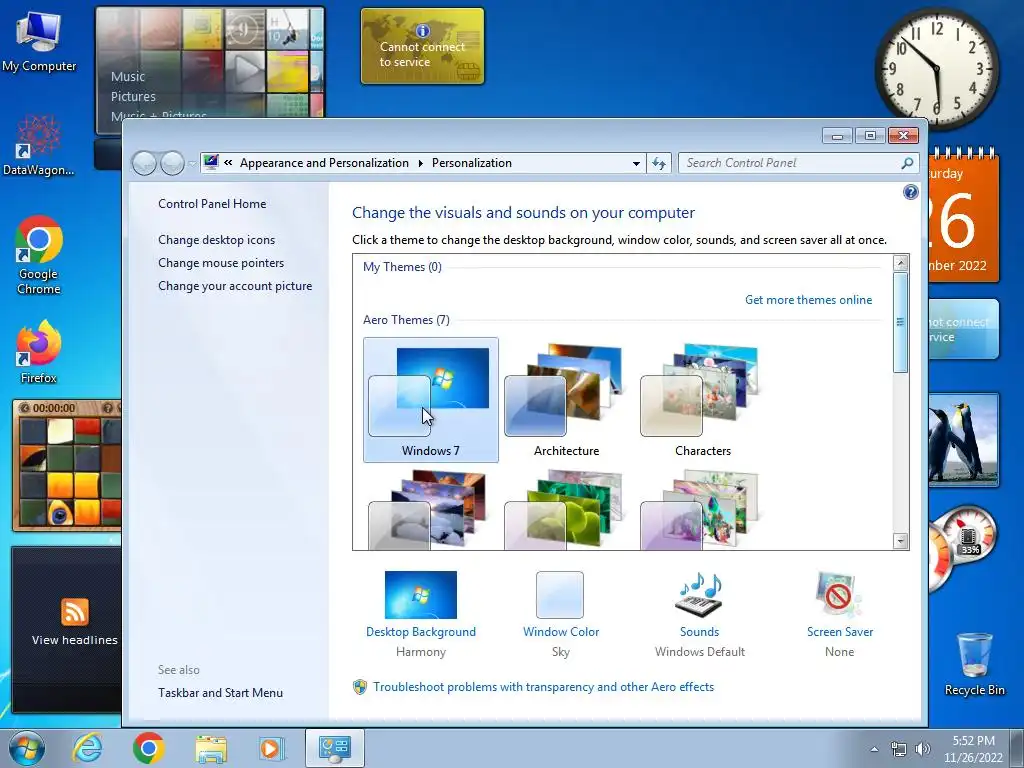
Task: Click the Start button orb
Action: [x=27, y=748]
